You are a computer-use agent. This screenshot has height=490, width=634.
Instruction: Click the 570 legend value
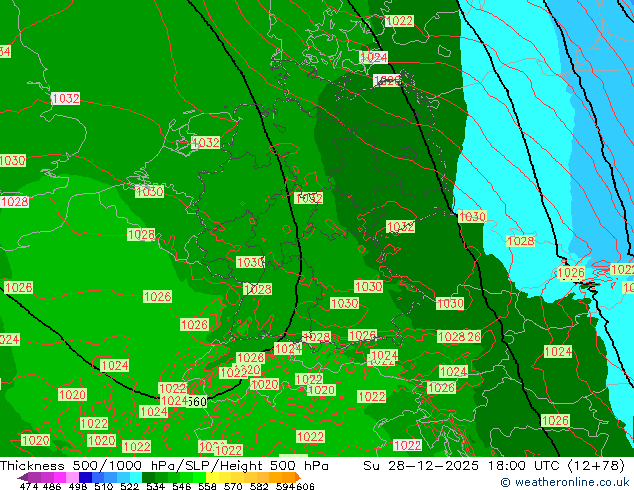(233, 486)
